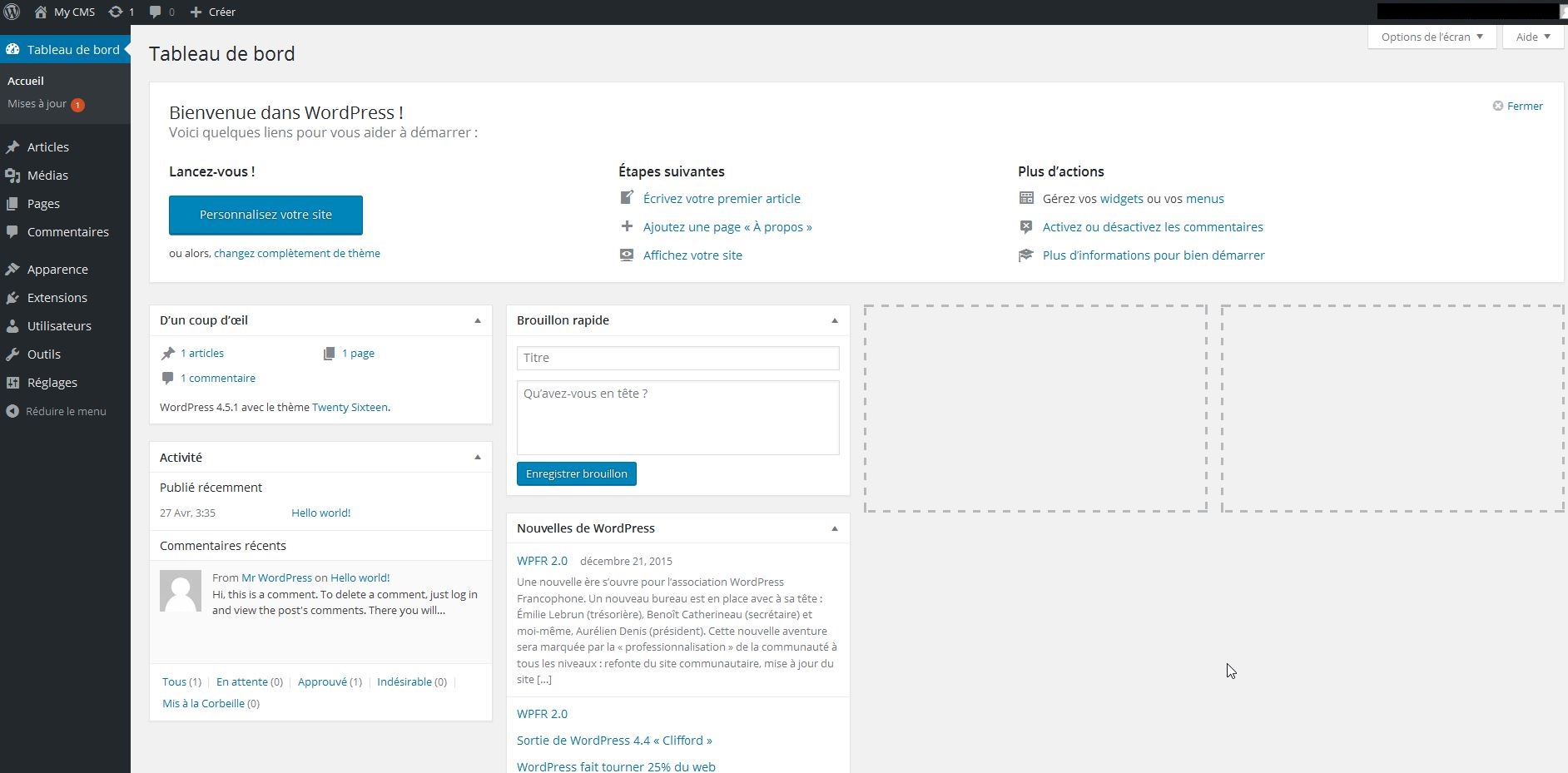Dismiss the welcome panel with Fermer
This screenshot has height=773, width=1568.
(1517, 106)
